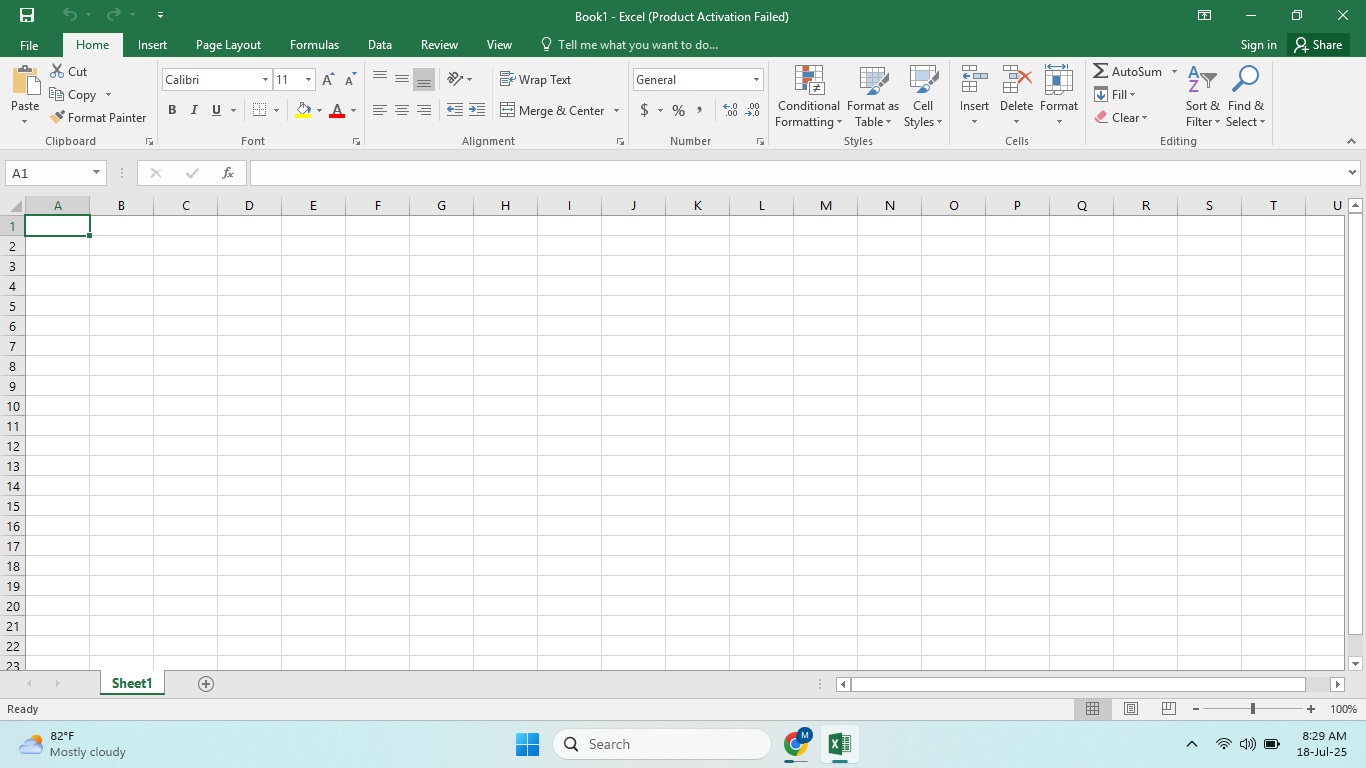Open Conditional Formatting menu
The height and width of the screenshot is (768, 1366).
click(809, 96)
